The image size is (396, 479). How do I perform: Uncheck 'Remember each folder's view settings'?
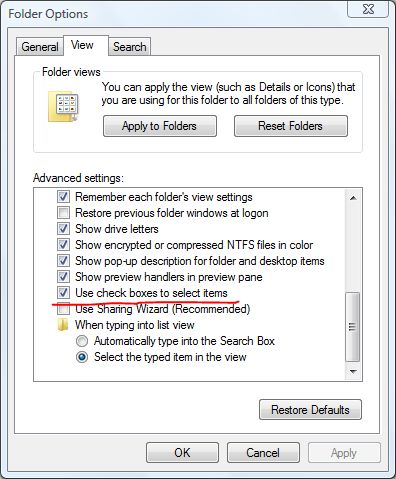[63, 197]
